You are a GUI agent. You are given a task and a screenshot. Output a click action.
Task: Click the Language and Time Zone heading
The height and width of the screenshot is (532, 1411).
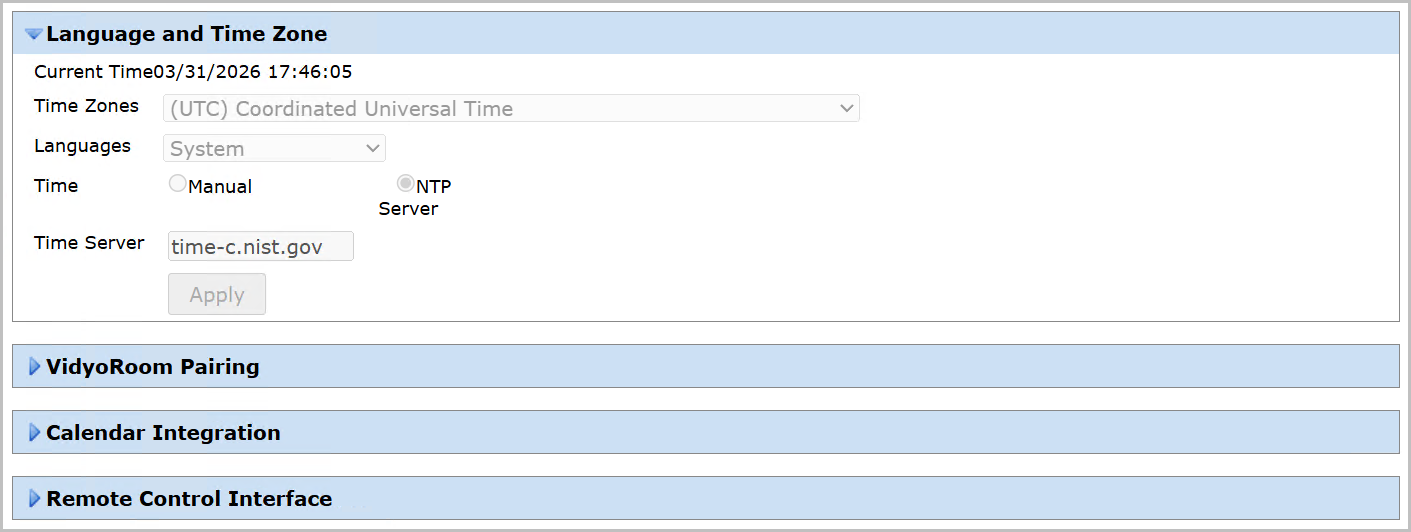click(x=187, y=34)
